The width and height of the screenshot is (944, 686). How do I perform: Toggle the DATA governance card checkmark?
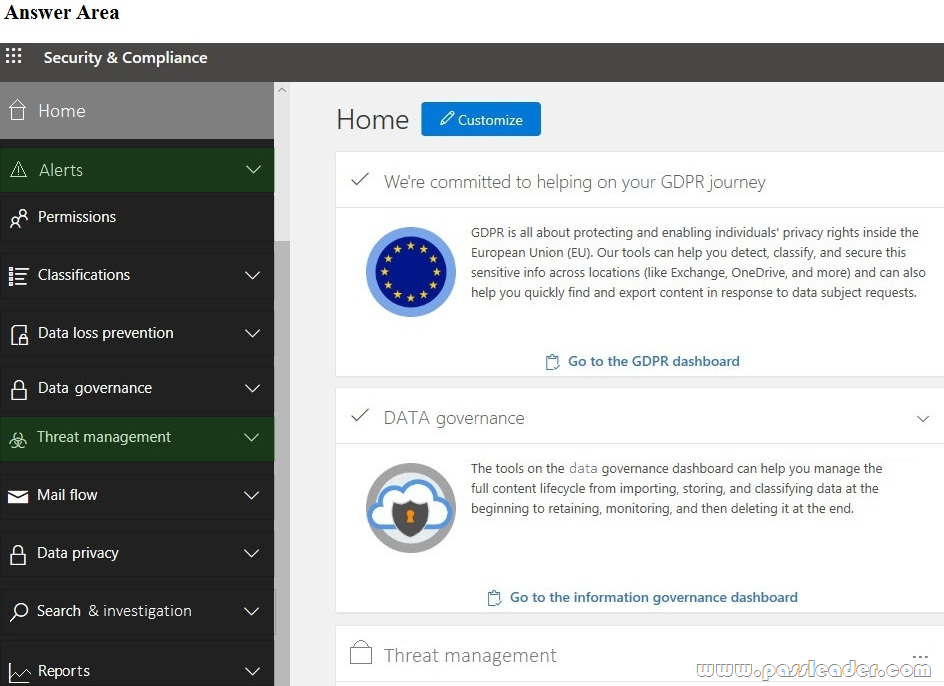click(360, 416)
